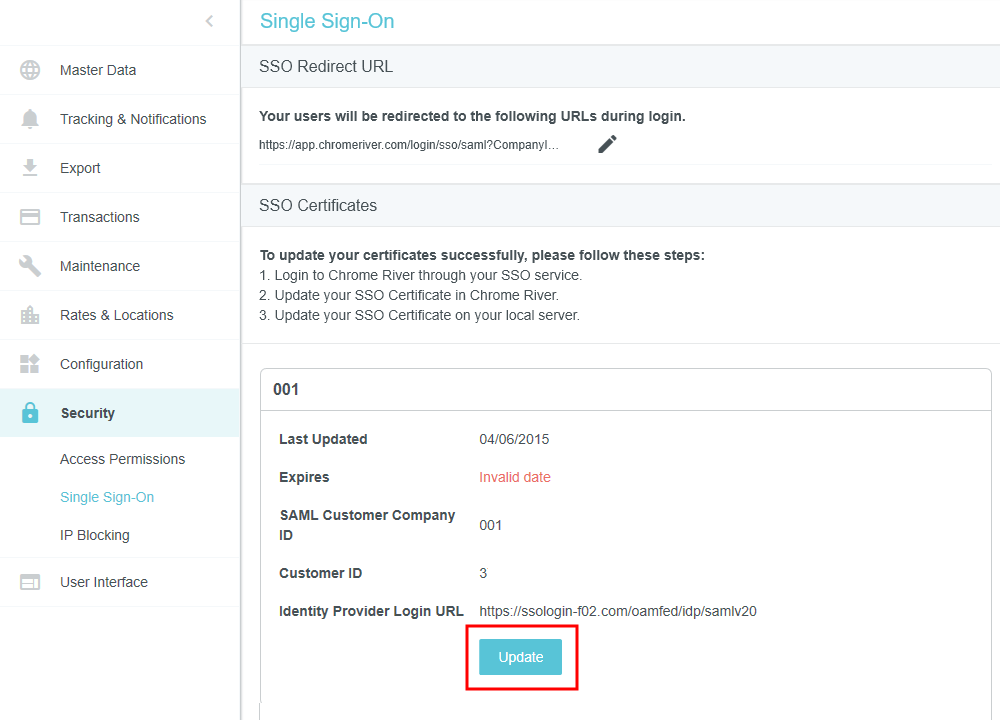Click the Identity Provider Login URL value
This screenshot has height=720, width=1000.
[x=617, y=611]
